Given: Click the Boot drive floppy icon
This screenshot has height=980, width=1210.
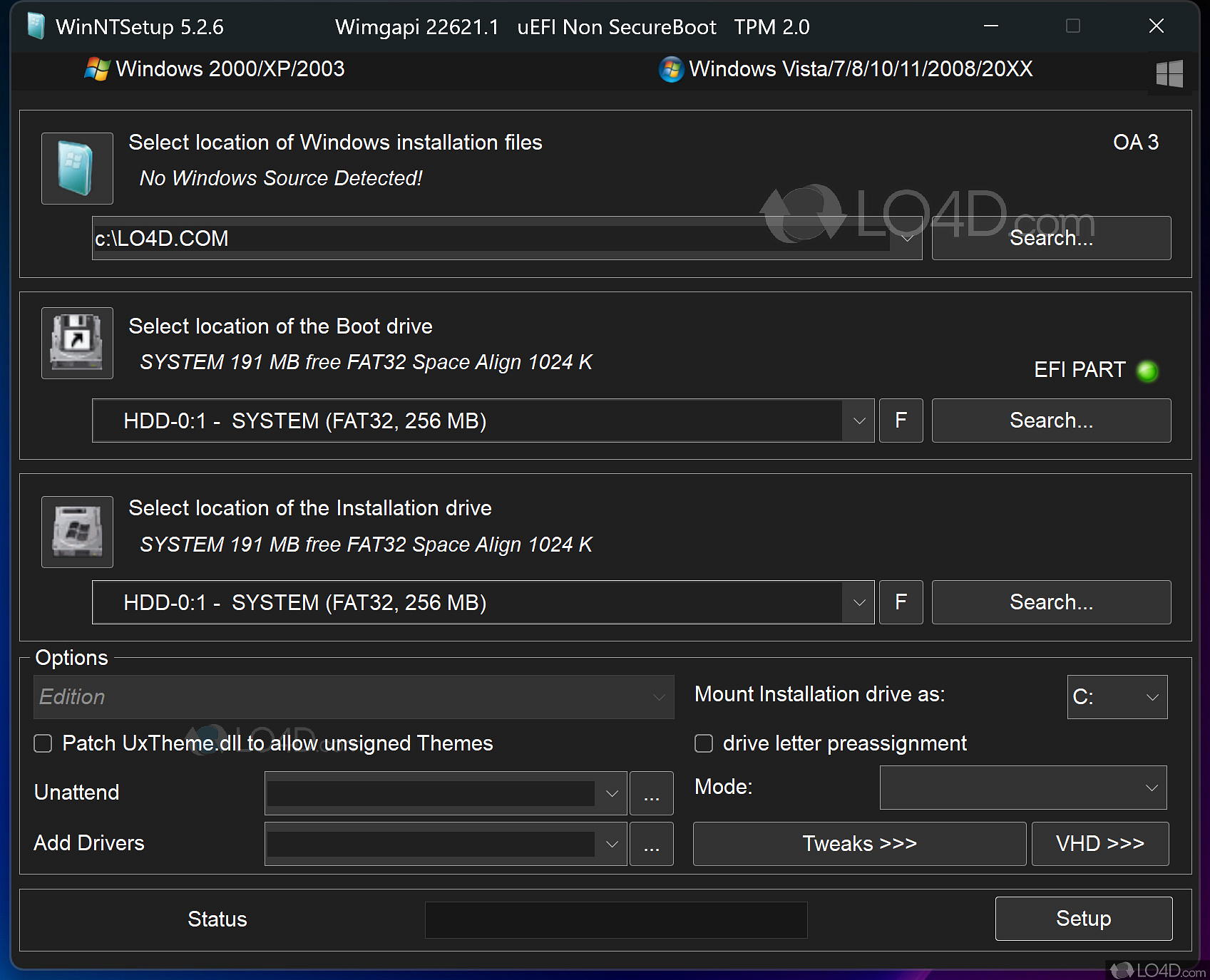Looking at the screenshot, I should 77,343.
